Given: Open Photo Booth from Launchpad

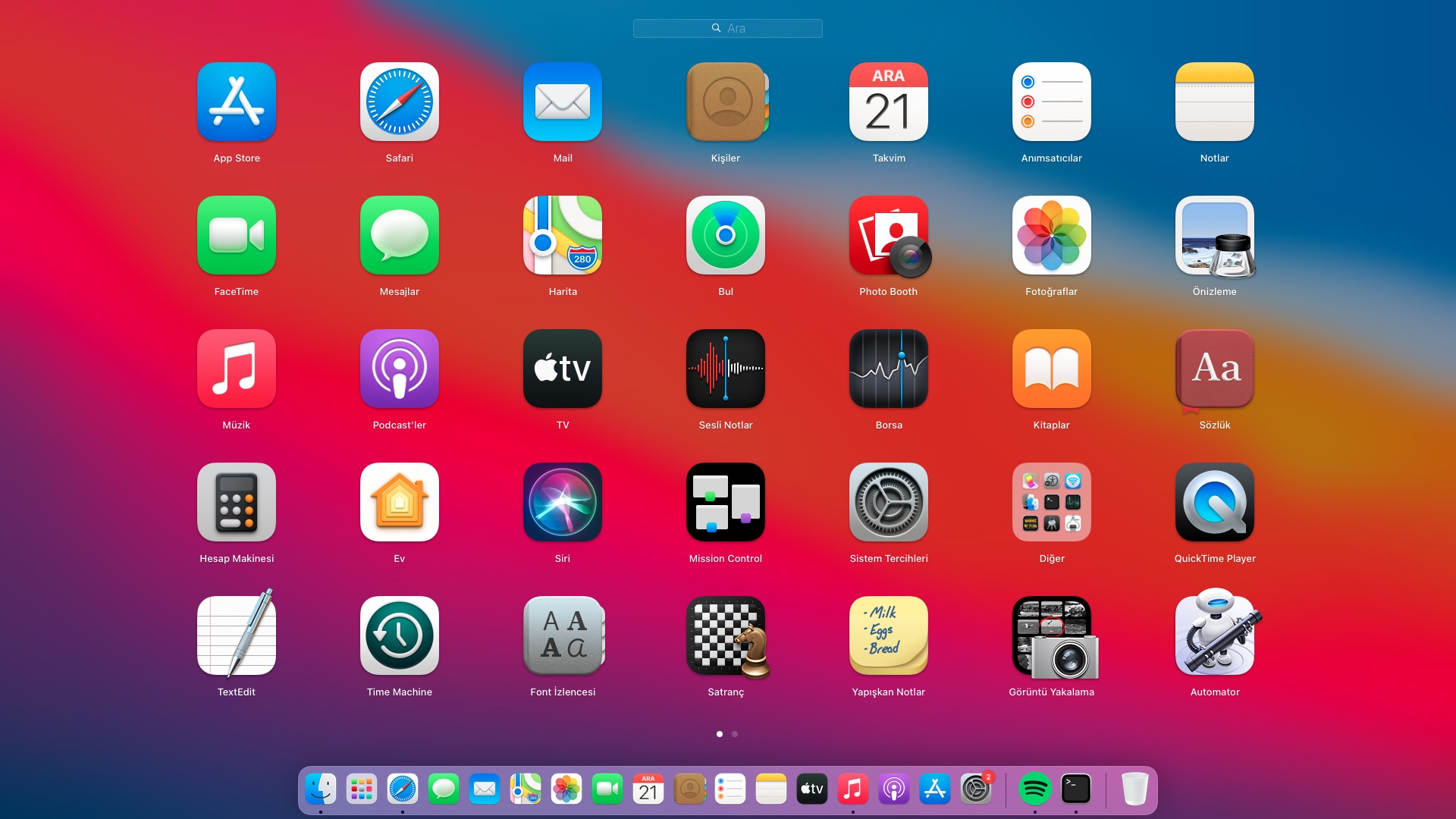Looking at the screenshot, I should click(x=888, y=236).
